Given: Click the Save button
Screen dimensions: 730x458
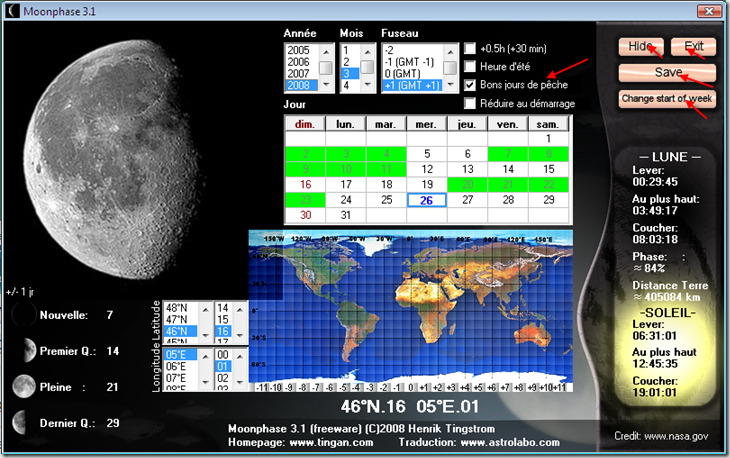Looking at the screenshot, I should point(667,73).
